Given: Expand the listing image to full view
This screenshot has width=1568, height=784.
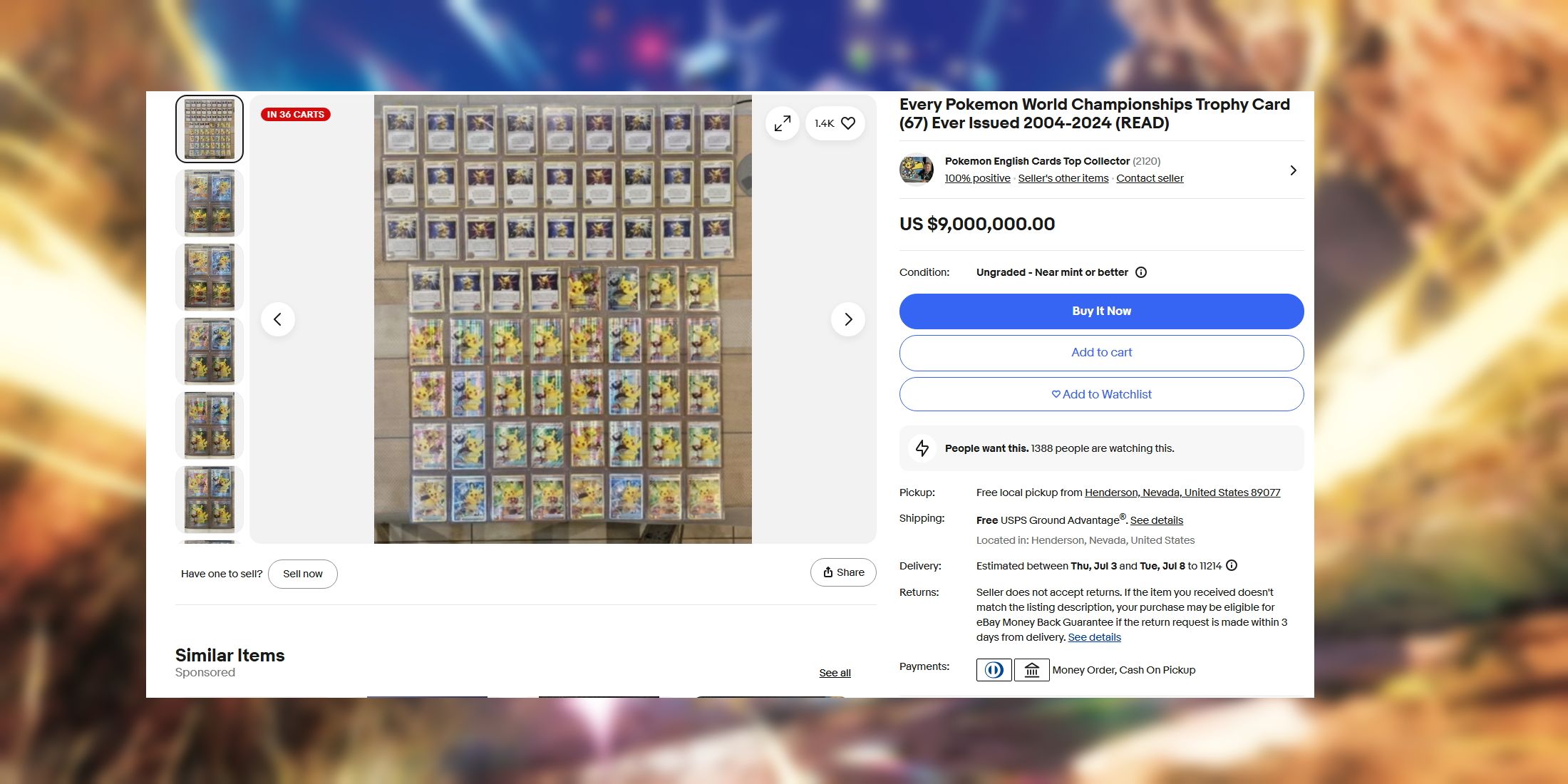Looking at the screenshot, I should (x=783, y=123).
